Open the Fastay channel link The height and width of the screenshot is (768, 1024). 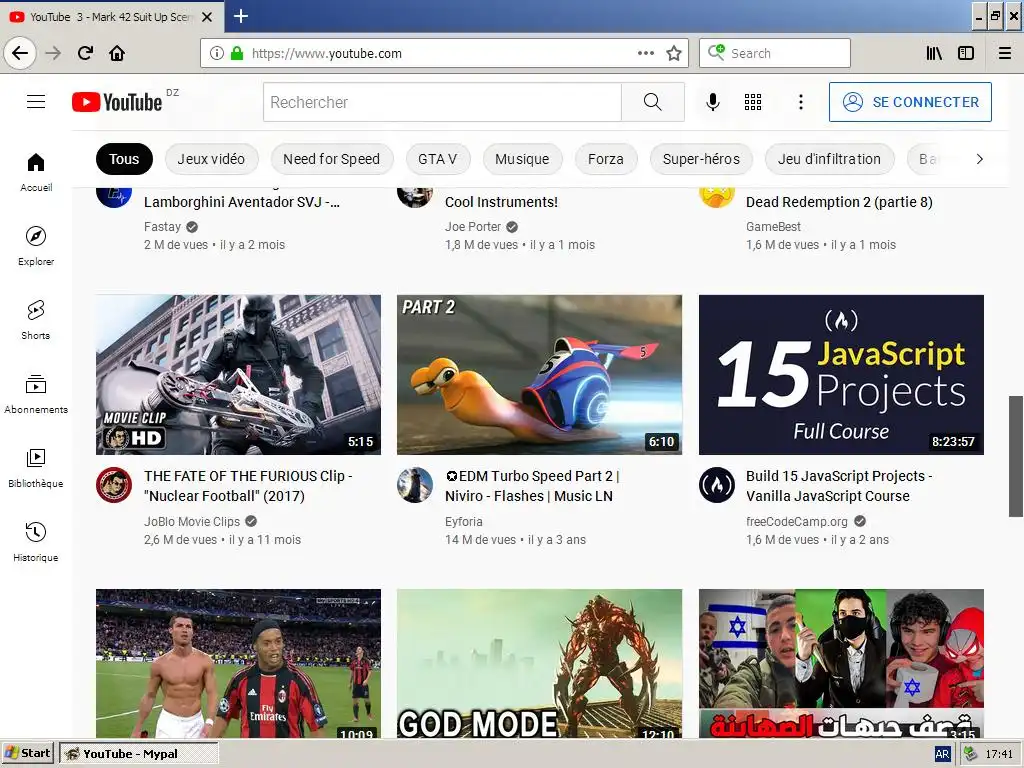tap(162, 227)
